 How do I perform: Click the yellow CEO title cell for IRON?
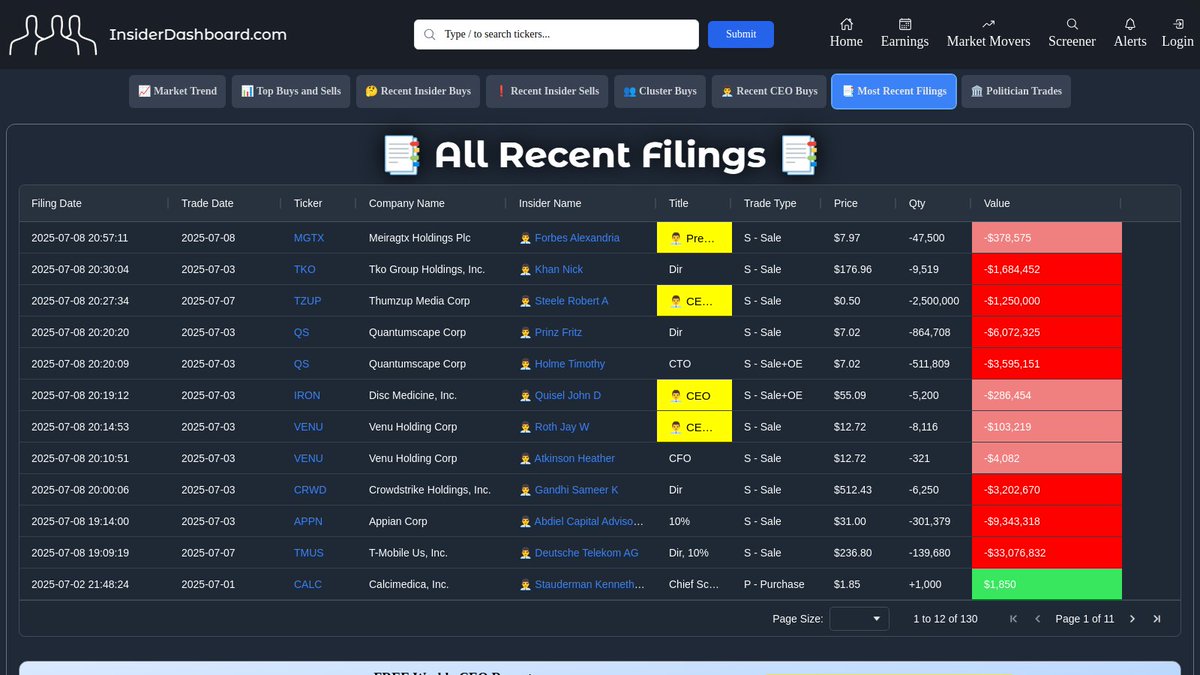coord(694,396)
